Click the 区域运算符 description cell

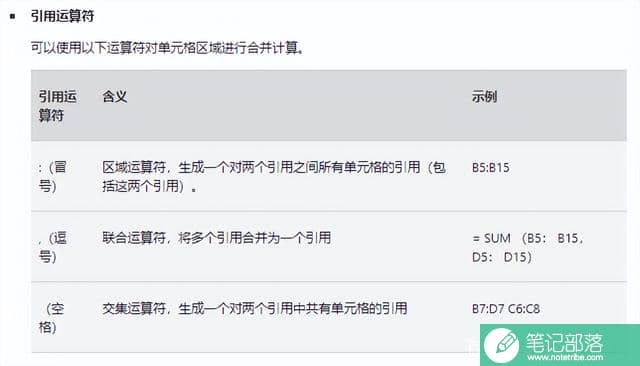tap(274, 176)
